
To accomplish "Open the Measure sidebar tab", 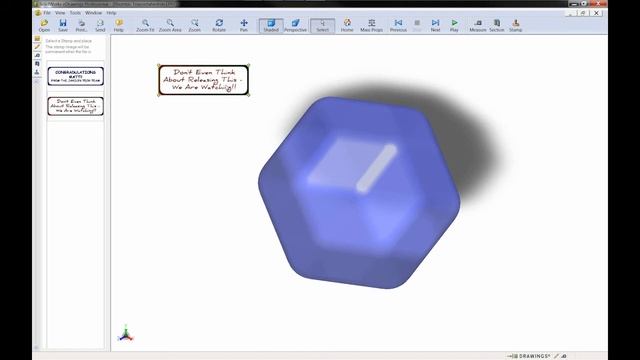I will [37, 55].
